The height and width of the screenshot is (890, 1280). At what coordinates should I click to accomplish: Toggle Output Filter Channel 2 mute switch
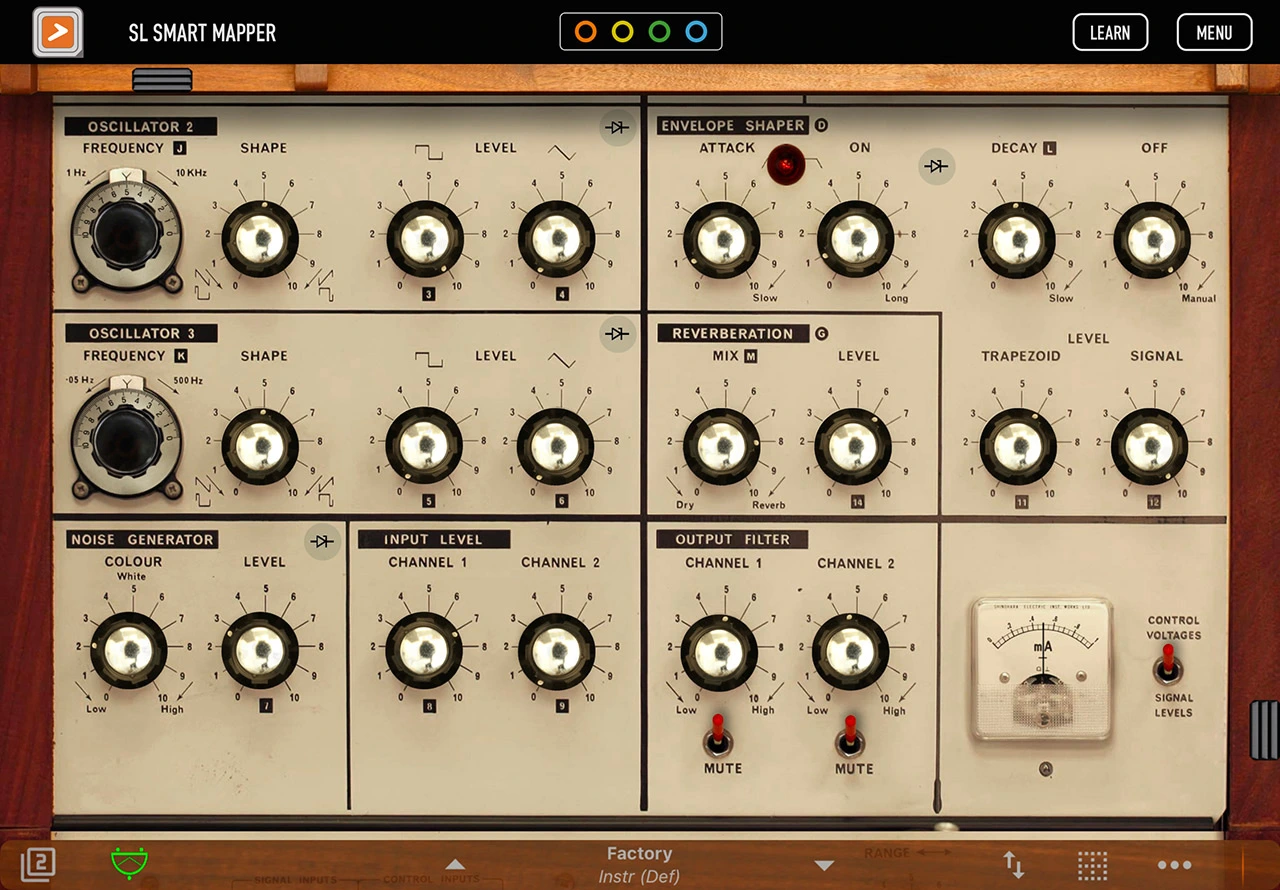pos(850,738)
